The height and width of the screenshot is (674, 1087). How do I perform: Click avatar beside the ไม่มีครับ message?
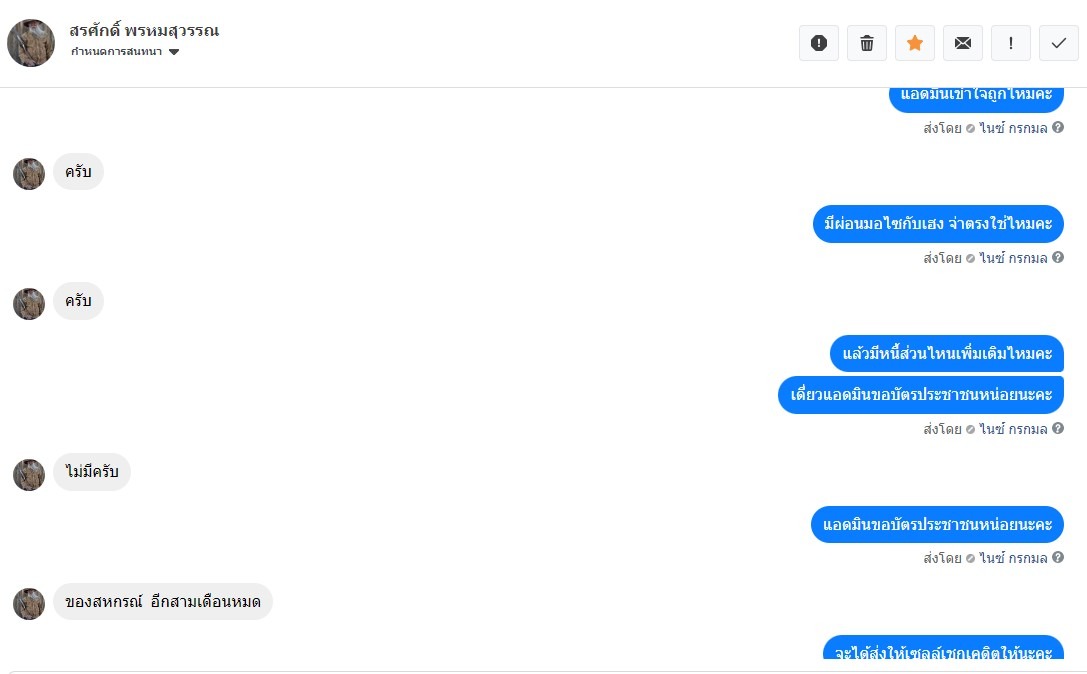[29, 475]
